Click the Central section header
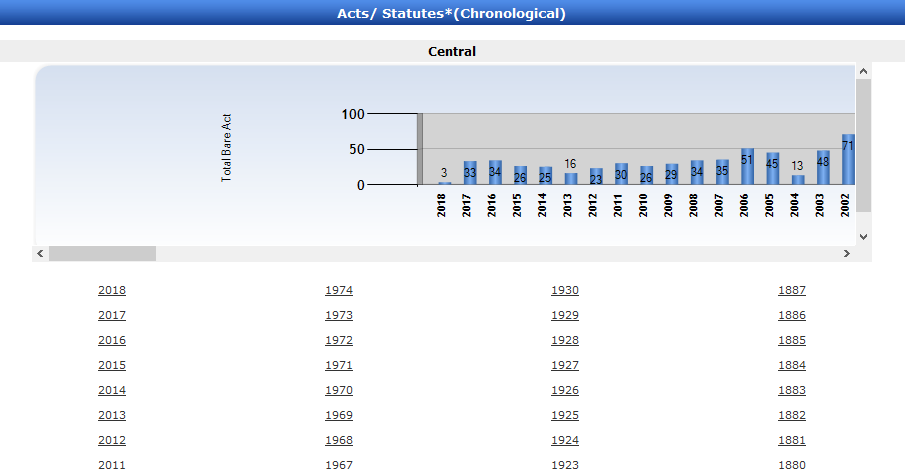905x470 pixels. pos(452,52)
